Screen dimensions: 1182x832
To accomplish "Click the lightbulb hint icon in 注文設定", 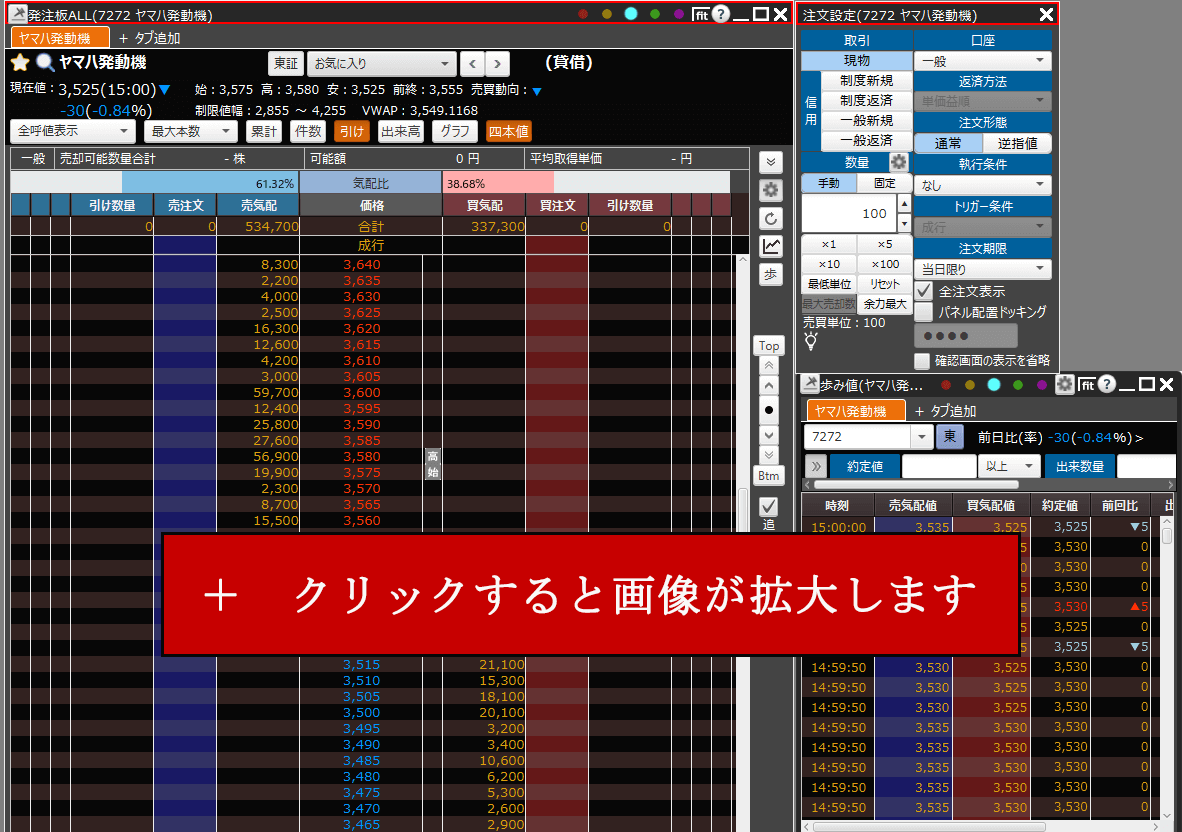I will pyautogui.click(x=811, y=341).
